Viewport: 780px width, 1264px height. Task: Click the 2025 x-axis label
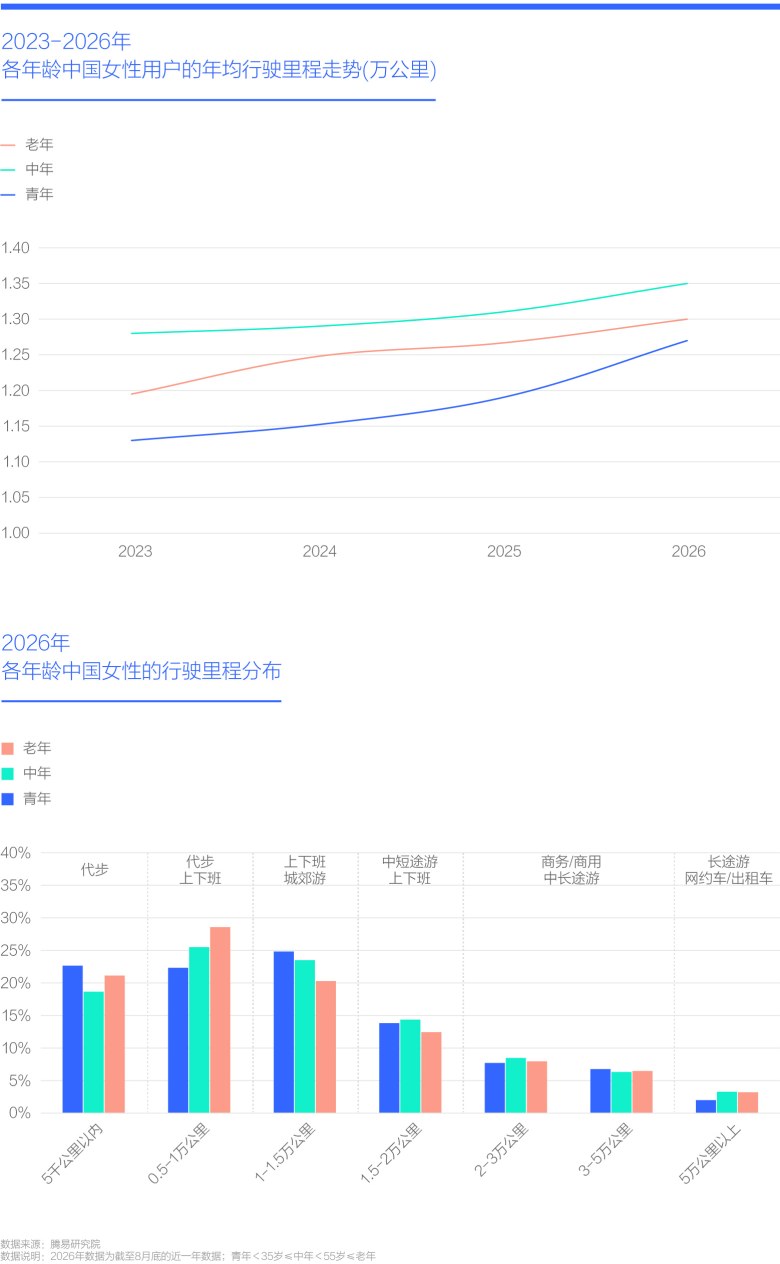pos(504,552)
